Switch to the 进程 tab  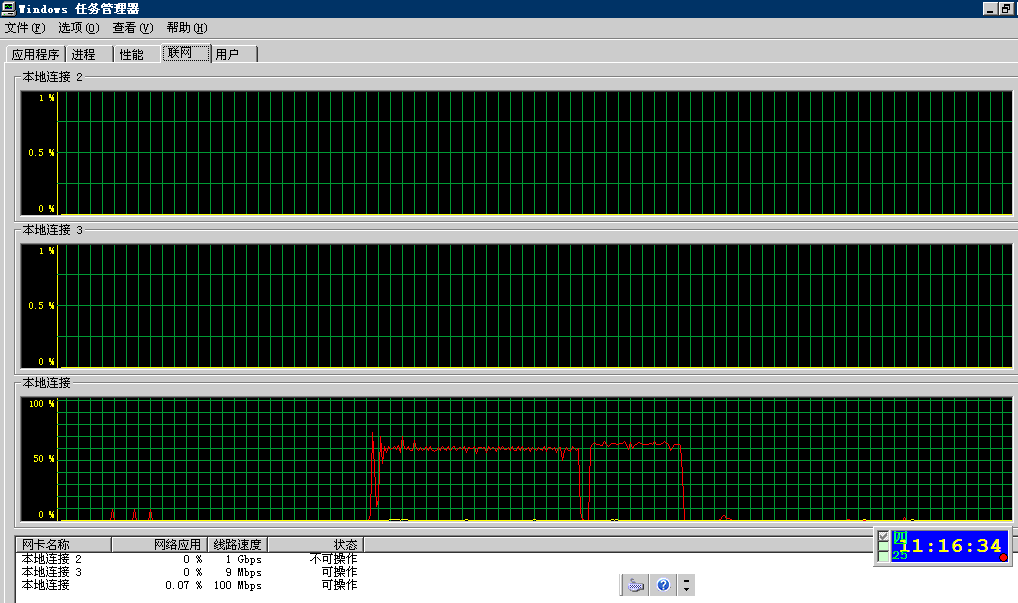[89, 55]
